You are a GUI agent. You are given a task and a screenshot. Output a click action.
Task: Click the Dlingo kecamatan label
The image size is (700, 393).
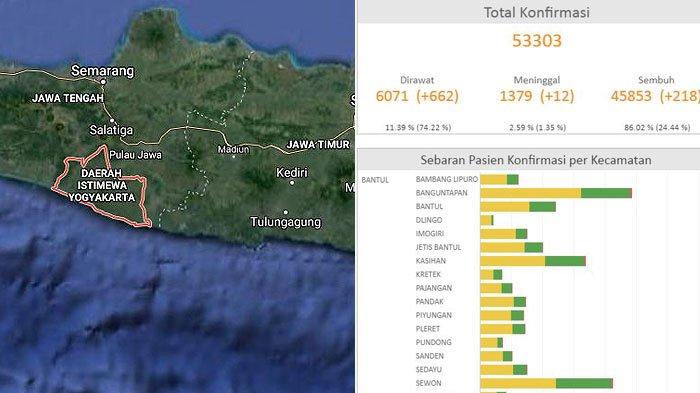pos(429,220)
